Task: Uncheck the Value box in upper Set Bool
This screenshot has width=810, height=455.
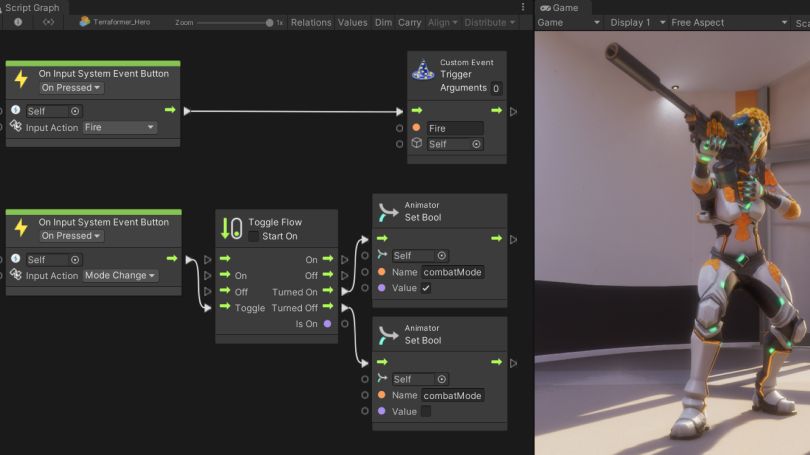Action: [426, 288]
